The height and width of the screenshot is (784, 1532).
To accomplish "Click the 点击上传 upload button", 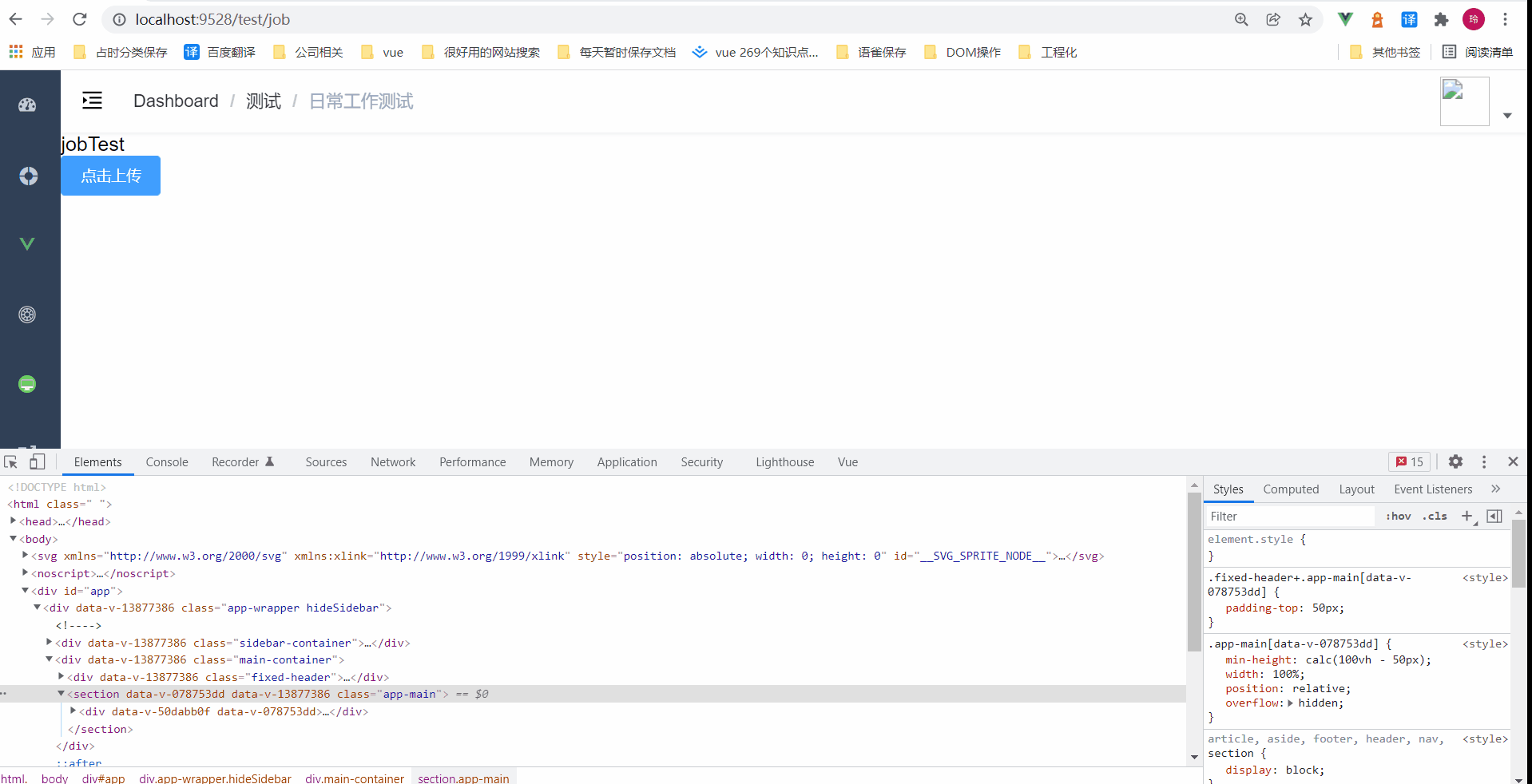I will coord(110,176).
